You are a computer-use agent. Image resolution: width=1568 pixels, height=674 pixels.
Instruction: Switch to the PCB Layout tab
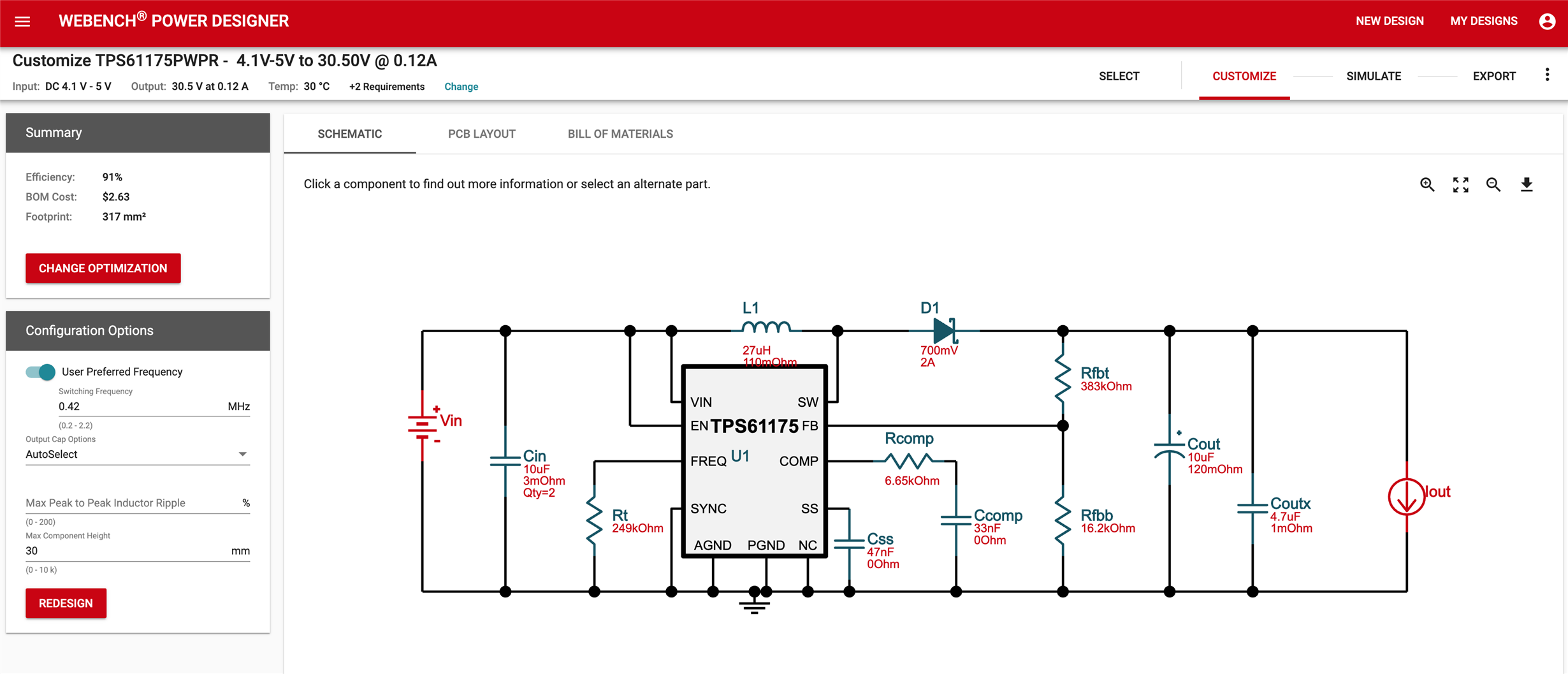(481, 134)
